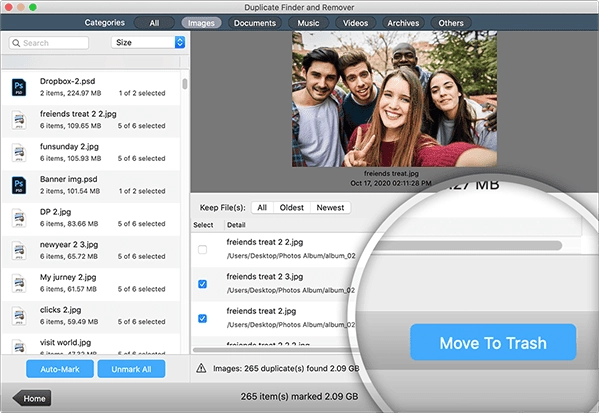The width and height of the screenshot is (599, 414).
Task: Click the JPG file icon for funsunday 2.jpg
Action: [19, 152]
